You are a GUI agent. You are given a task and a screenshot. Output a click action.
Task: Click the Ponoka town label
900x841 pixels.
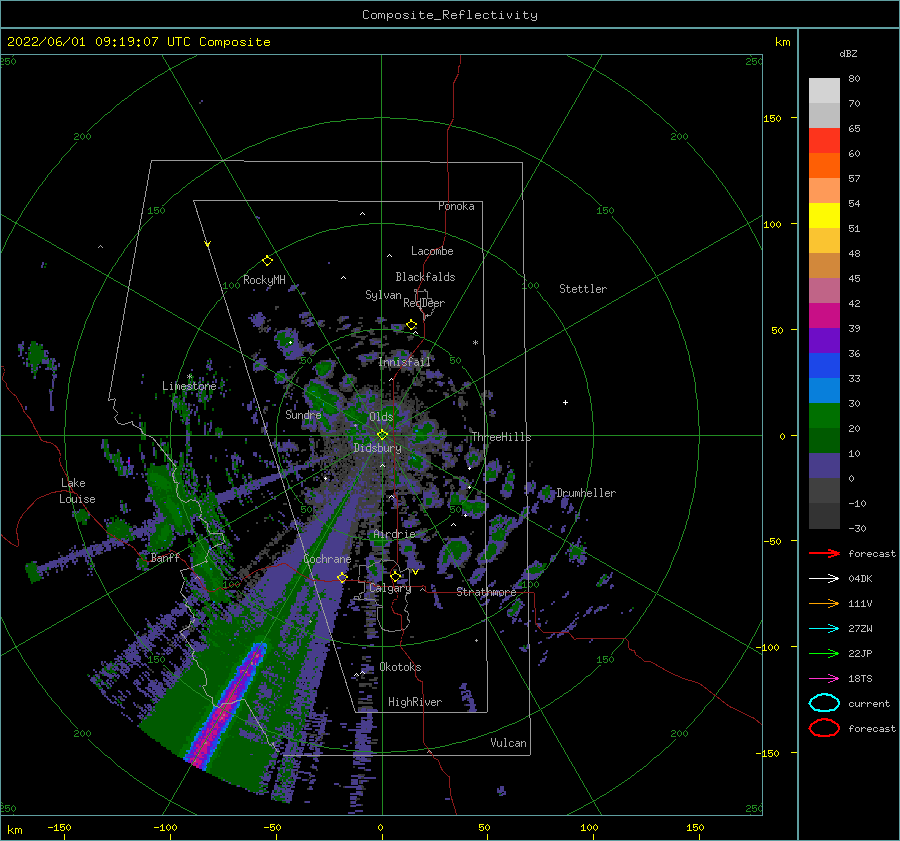pyautogui.click(x=456, y=206)
